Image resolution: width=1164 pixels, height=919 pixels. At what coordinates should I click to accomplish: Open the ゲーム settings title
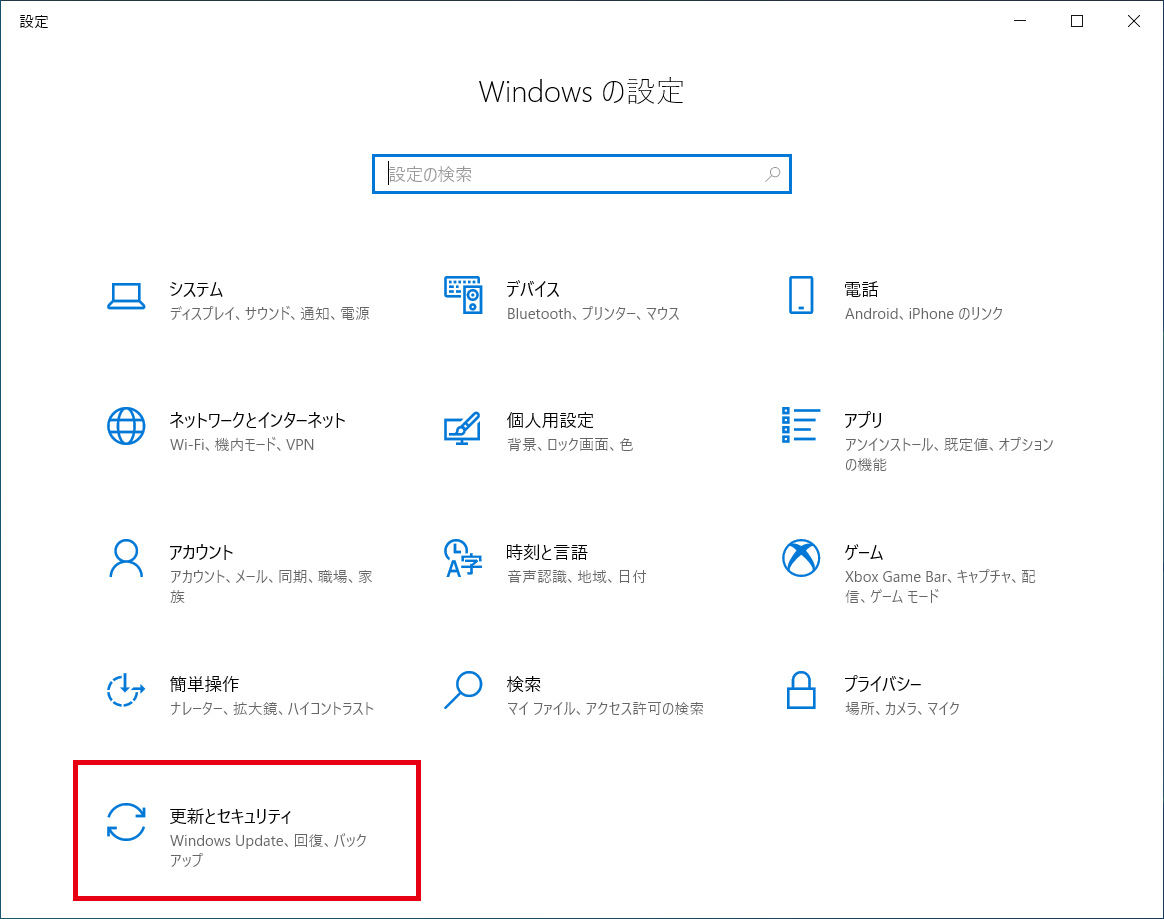863,552
